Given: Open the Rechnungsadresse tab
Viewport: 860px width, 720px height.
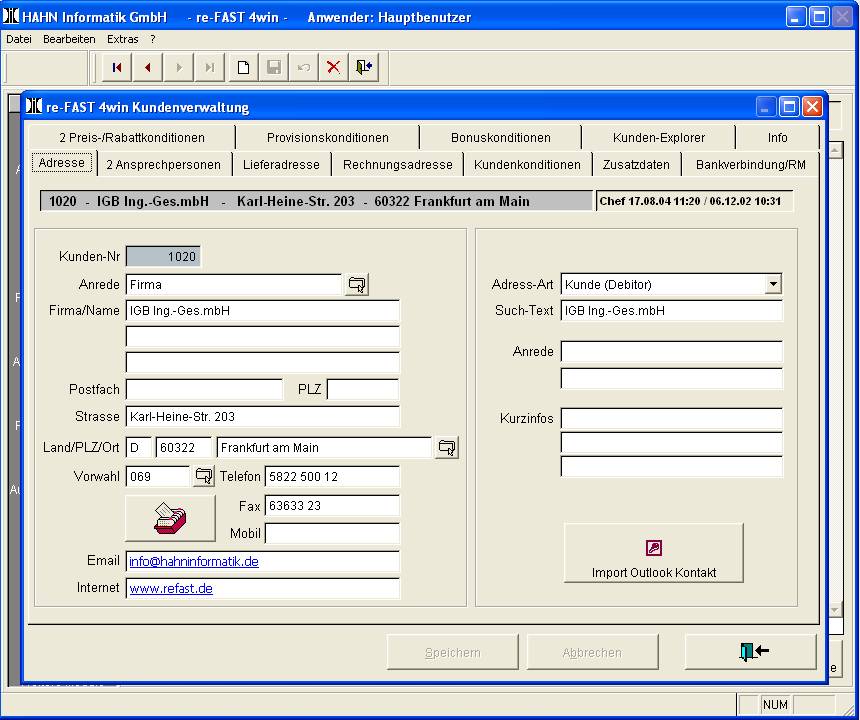Looking at the screenshot, I should click(398, 165).
